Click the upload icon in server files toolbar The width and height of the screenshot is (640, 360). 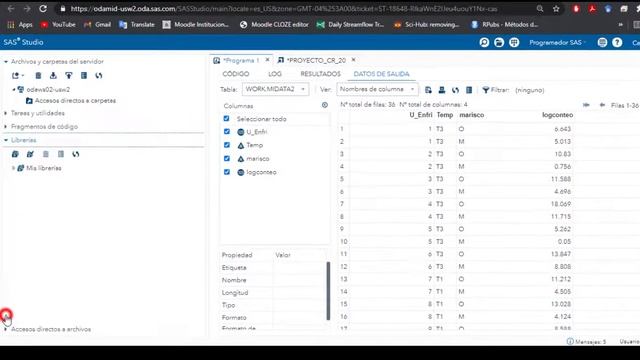69,76
